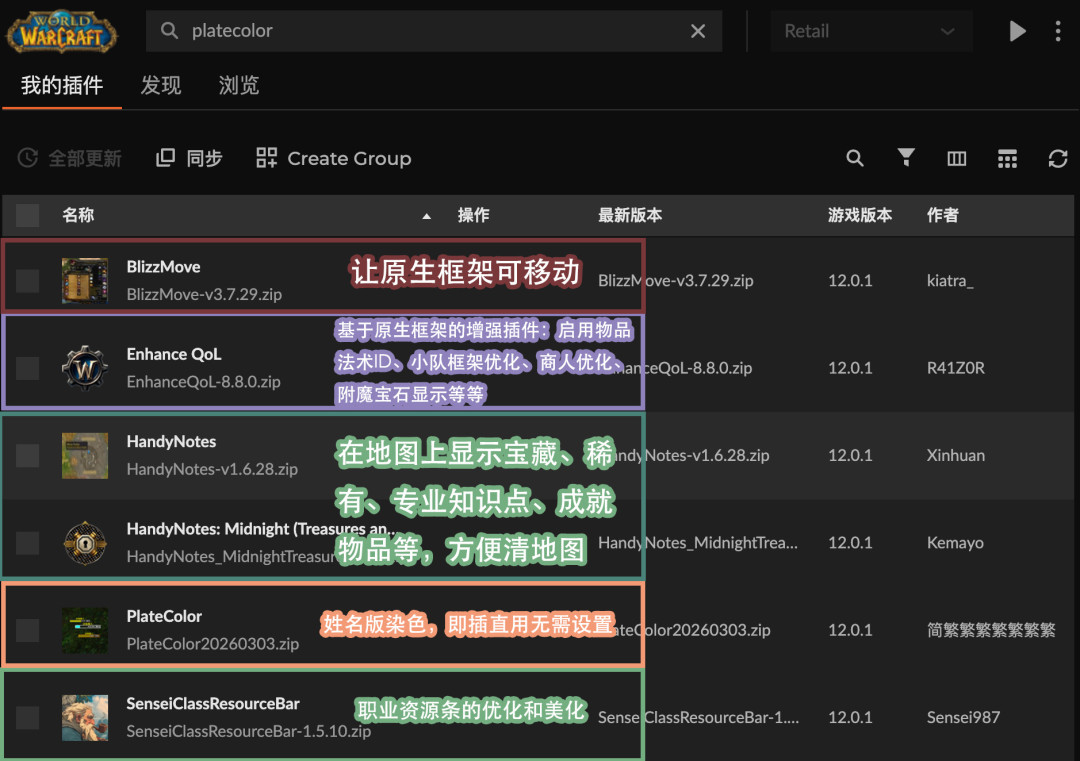The height and width of the screenshot is (761, 1080).
Task: Open the filter funnel icon
Action: (906, 158)
